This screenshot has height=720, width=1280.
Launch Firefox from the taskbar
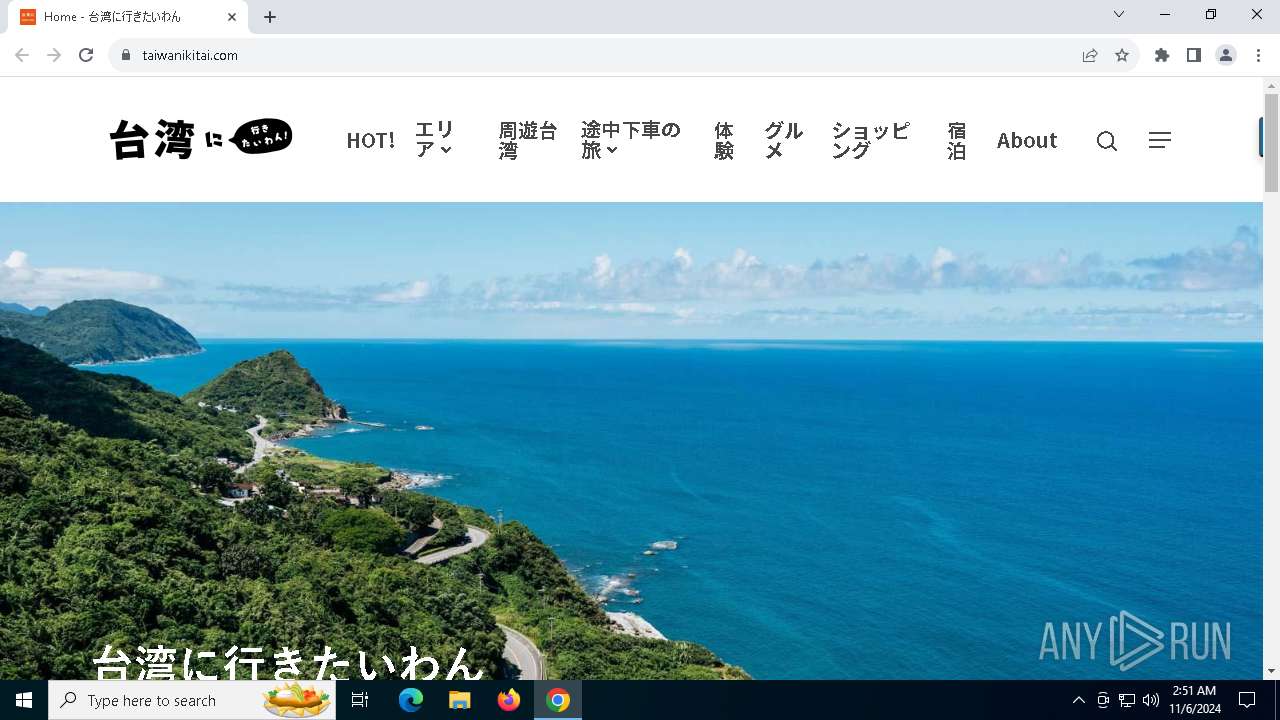click(x=509, y=700)
